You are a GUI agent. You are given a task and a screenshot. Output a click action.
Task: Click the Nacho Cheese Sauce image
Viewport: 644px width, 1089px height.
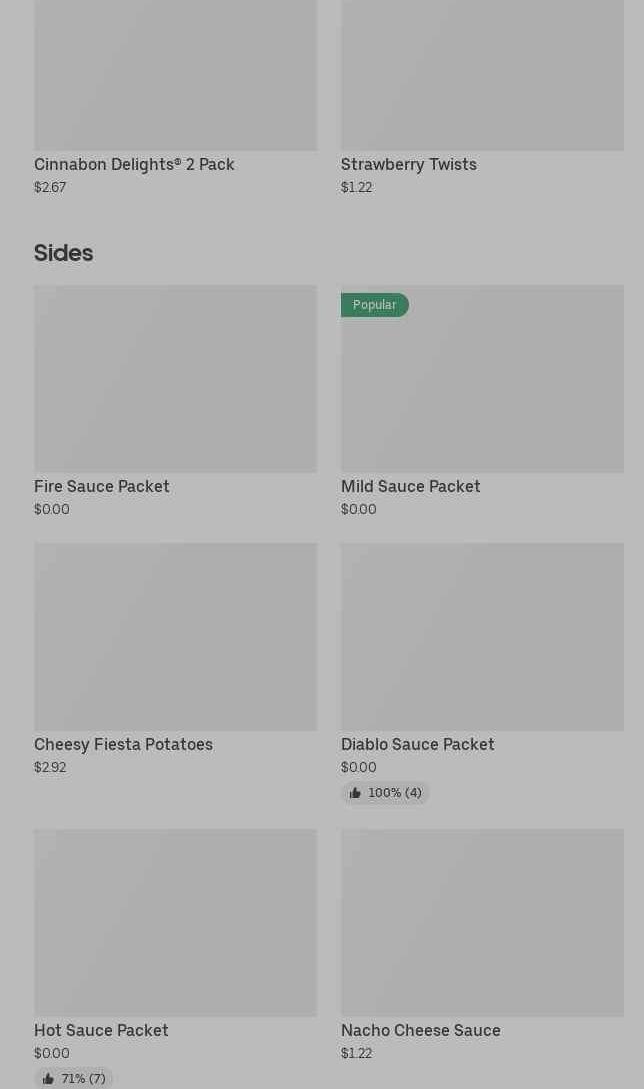coord(482,922)
